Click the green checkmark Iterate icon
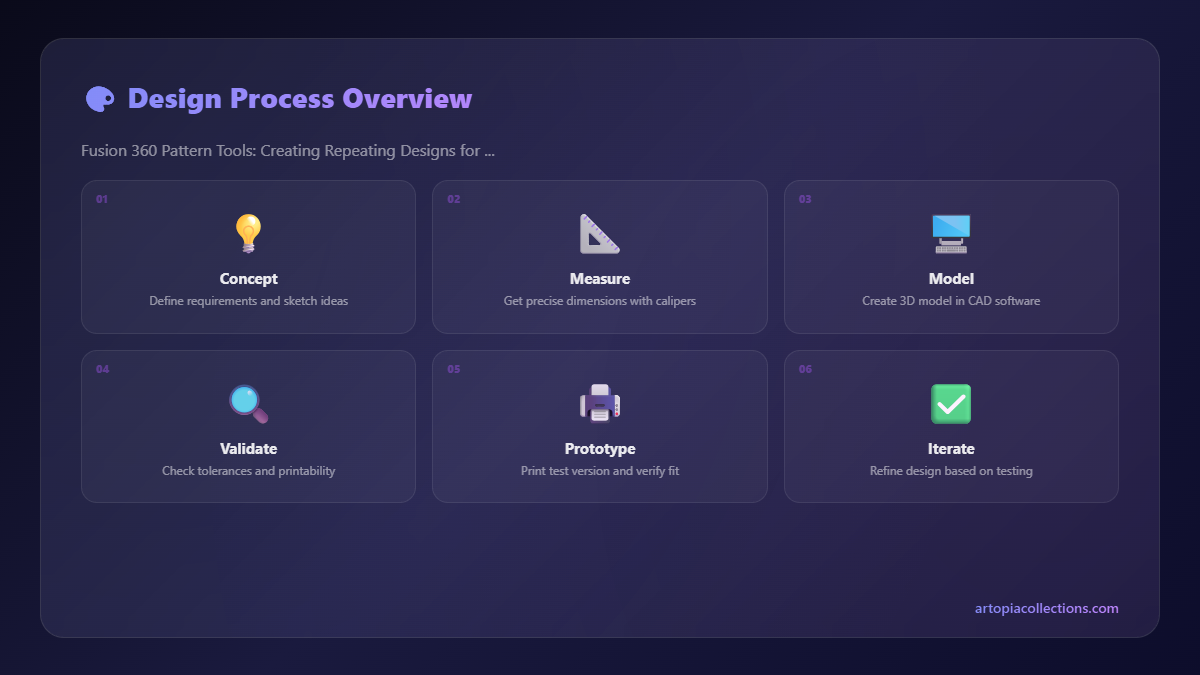Viewport: 1200px width, 675px height. [x=951, y=404]
